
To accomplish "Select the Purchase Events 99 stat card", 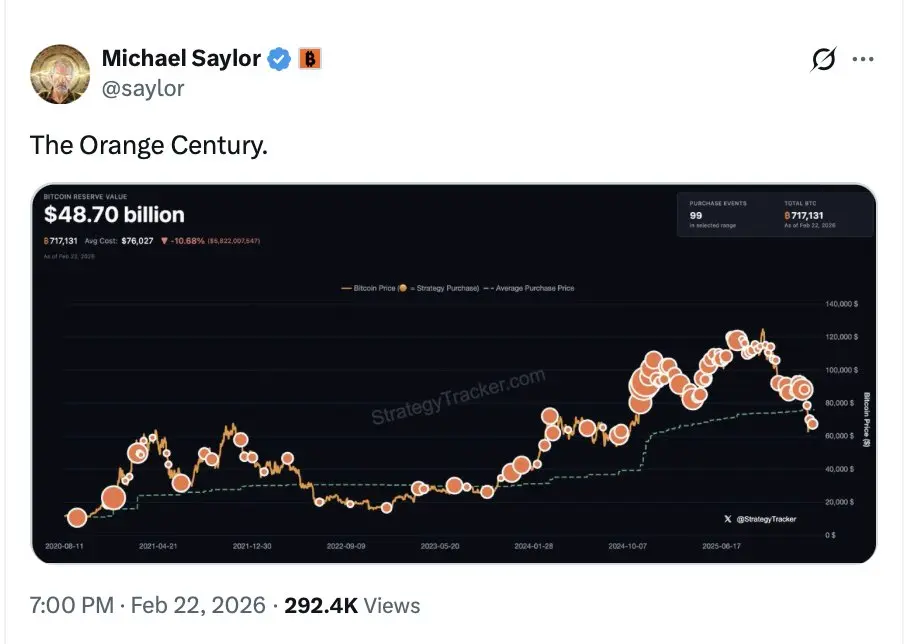I will [x=722, y=214].
